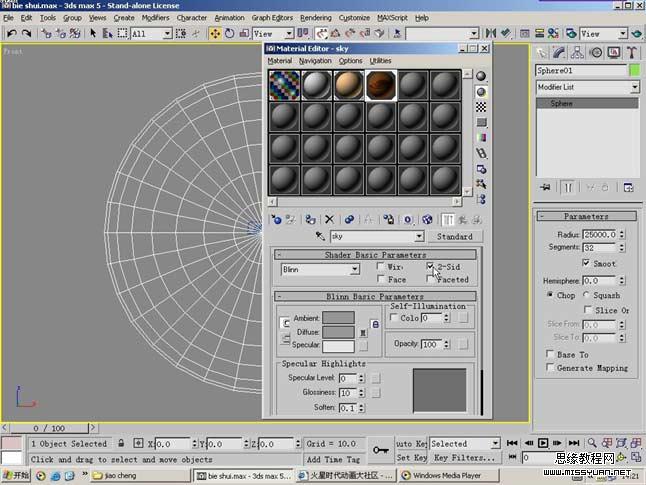Click the Redo arrow in main toolbar
Image resolution: width=646 pixels, height=485 pixels.
27,33
